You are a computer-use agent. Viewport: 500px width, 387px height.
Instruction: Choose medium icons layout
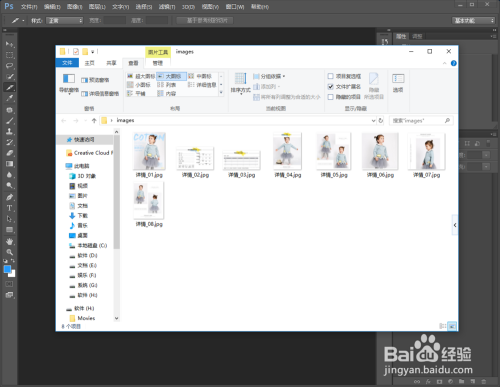[x=200, y=76]
